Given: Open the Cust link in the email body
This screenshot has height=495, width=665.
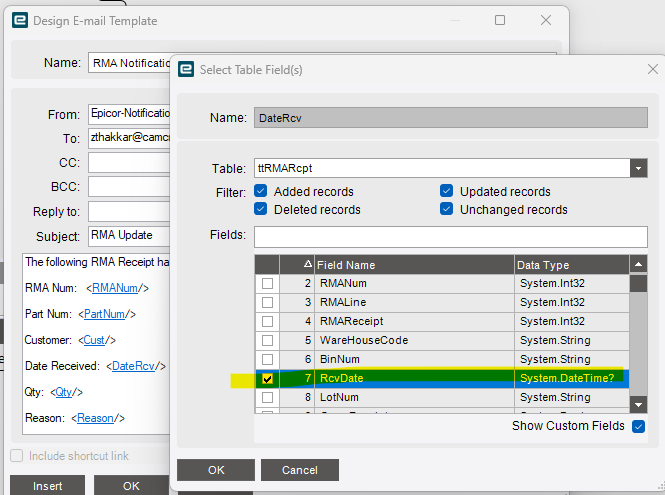Looking at the screenshot, I should [x=94, y=340].
